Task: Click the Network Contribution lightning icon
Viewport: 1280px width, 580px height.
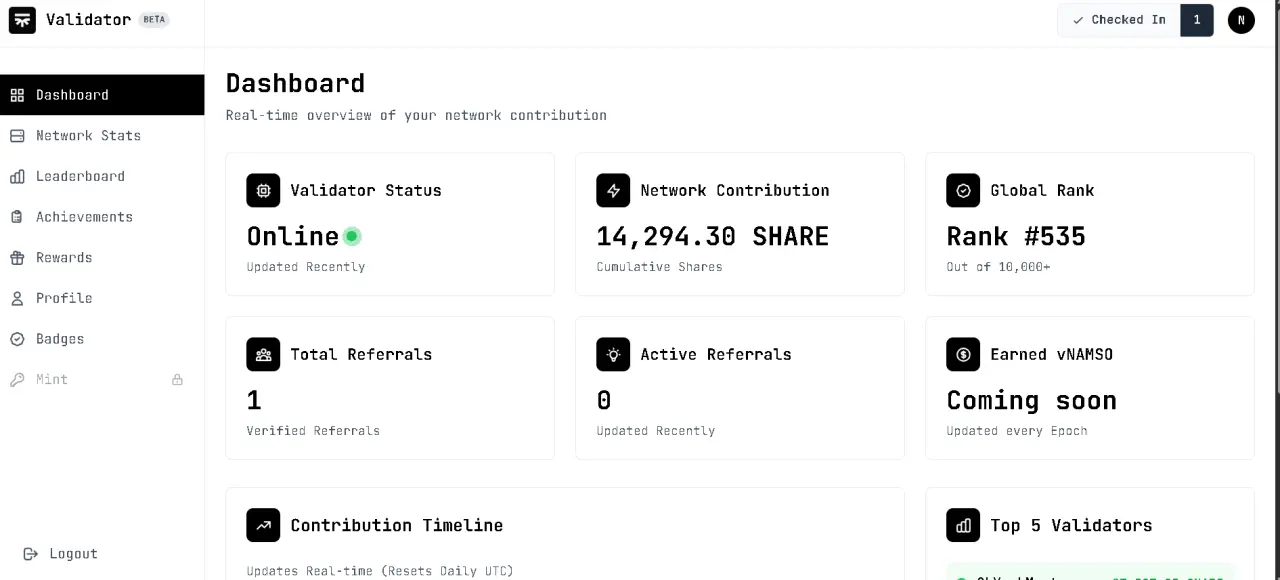Action: (613, 190)
